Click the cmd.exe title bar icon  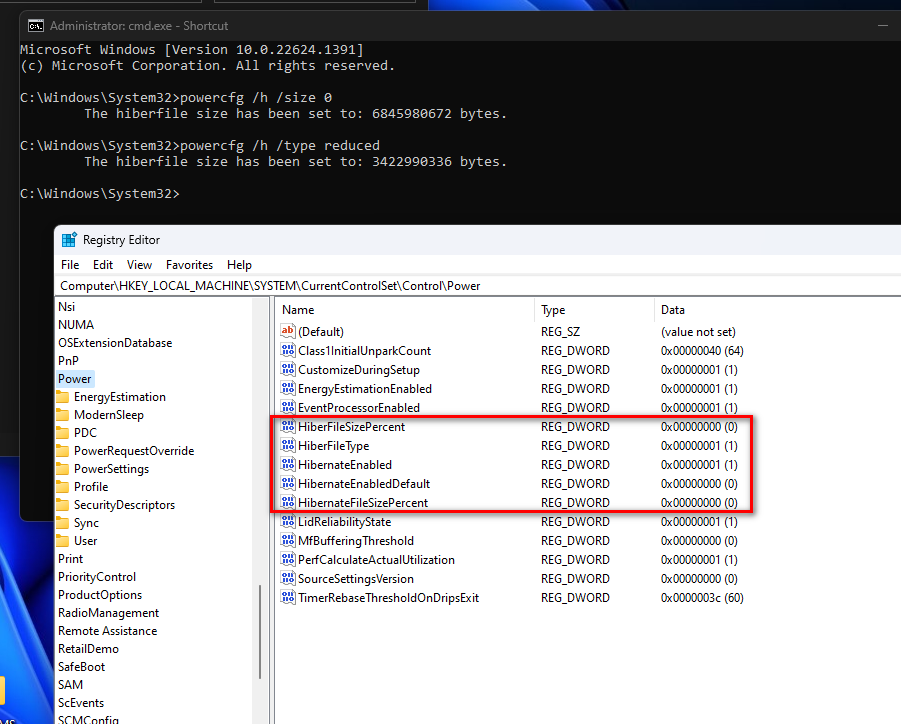[x=36, y=26]
